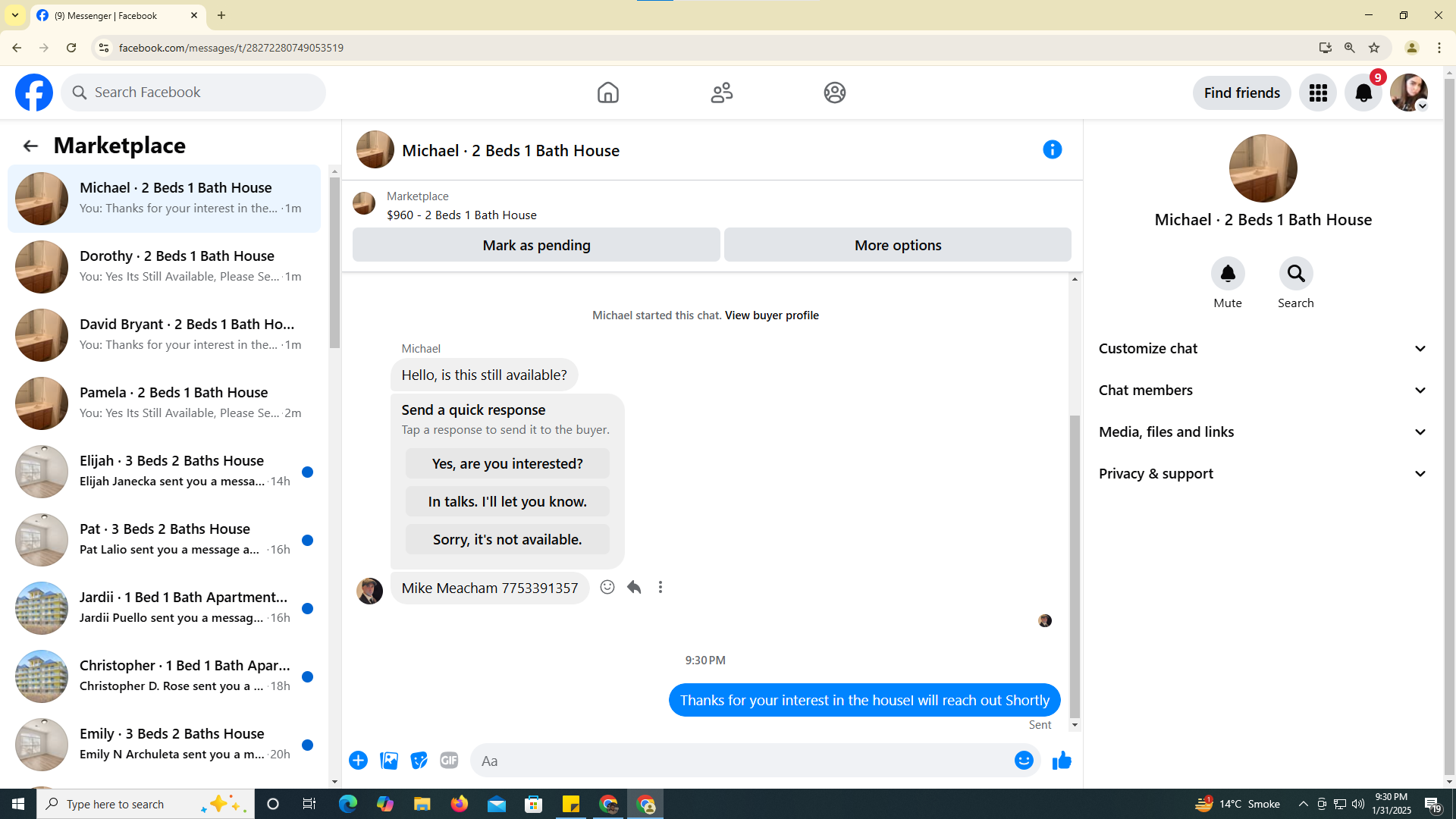
Task: Expand the Customize chat section
Action: tap(1263, 349)
